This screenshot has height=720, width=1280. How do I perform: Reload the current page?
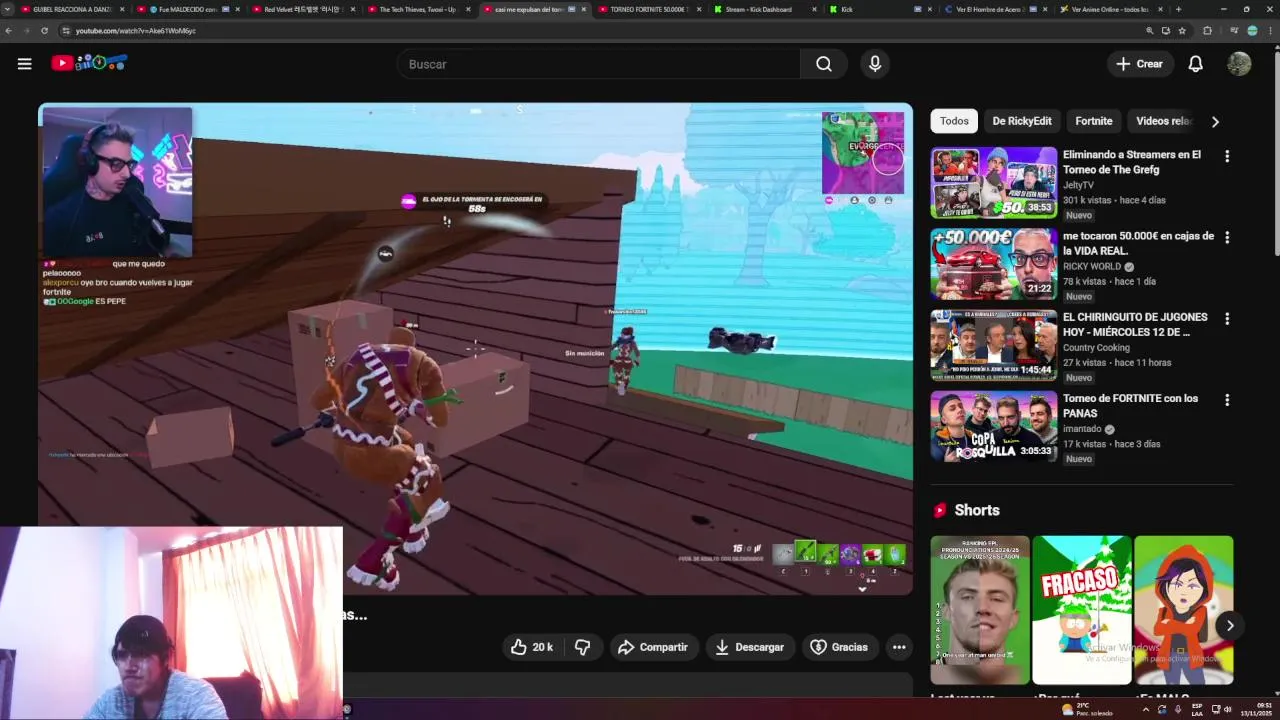44,31
